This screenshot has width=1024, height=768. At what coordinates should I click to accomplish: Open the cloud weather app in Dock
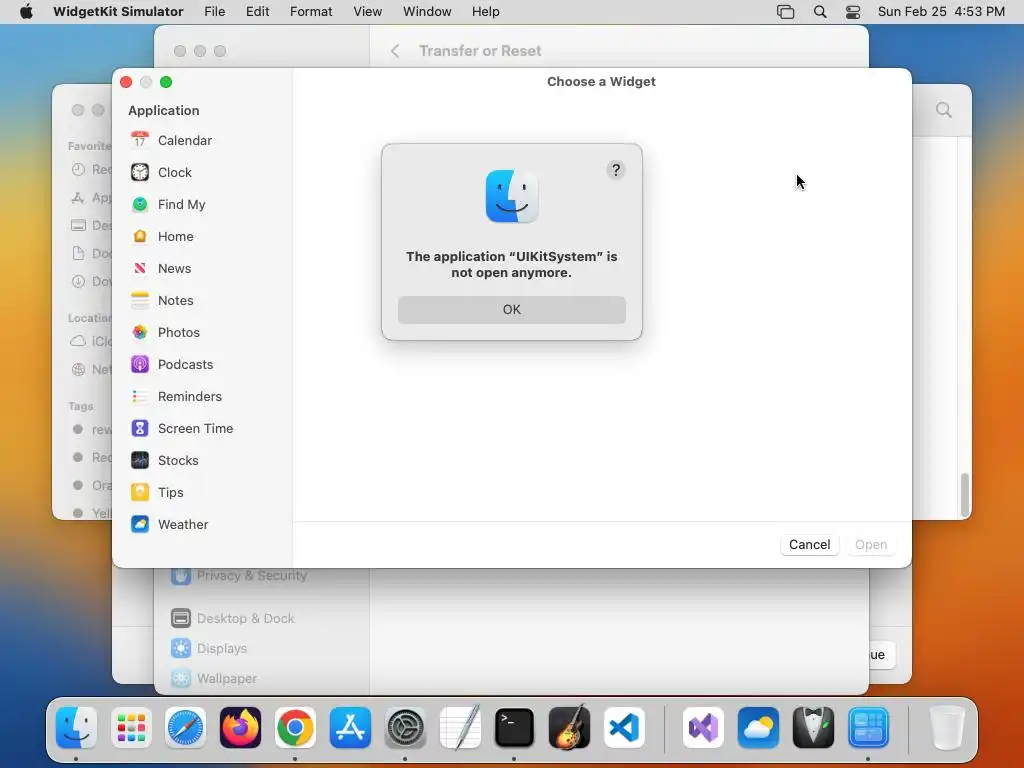[758, 728]
